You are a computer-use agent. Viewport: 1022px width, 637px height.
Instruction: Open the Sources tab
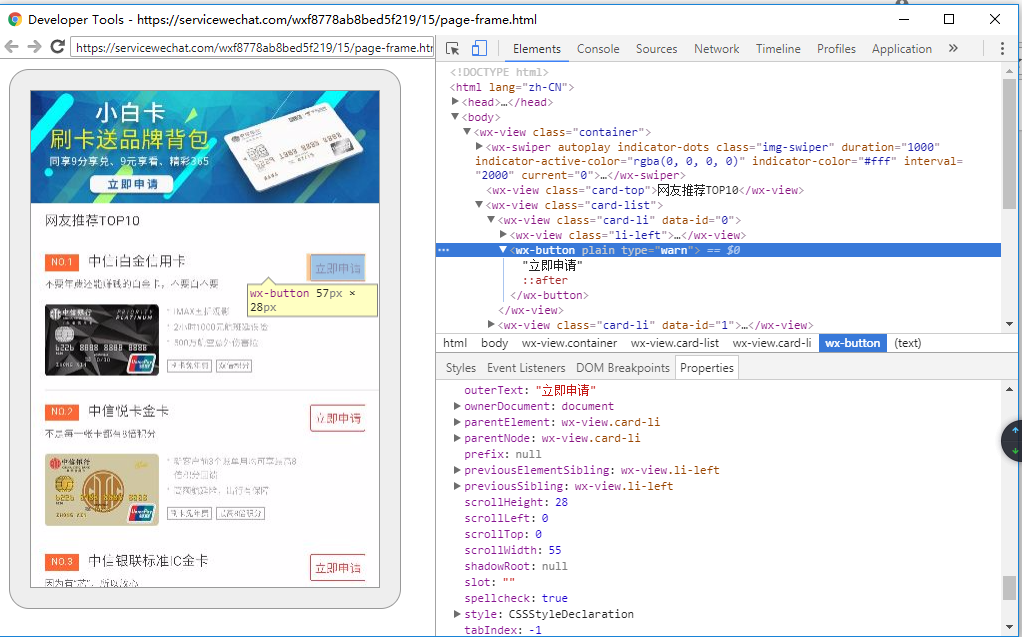coord(656,49)
